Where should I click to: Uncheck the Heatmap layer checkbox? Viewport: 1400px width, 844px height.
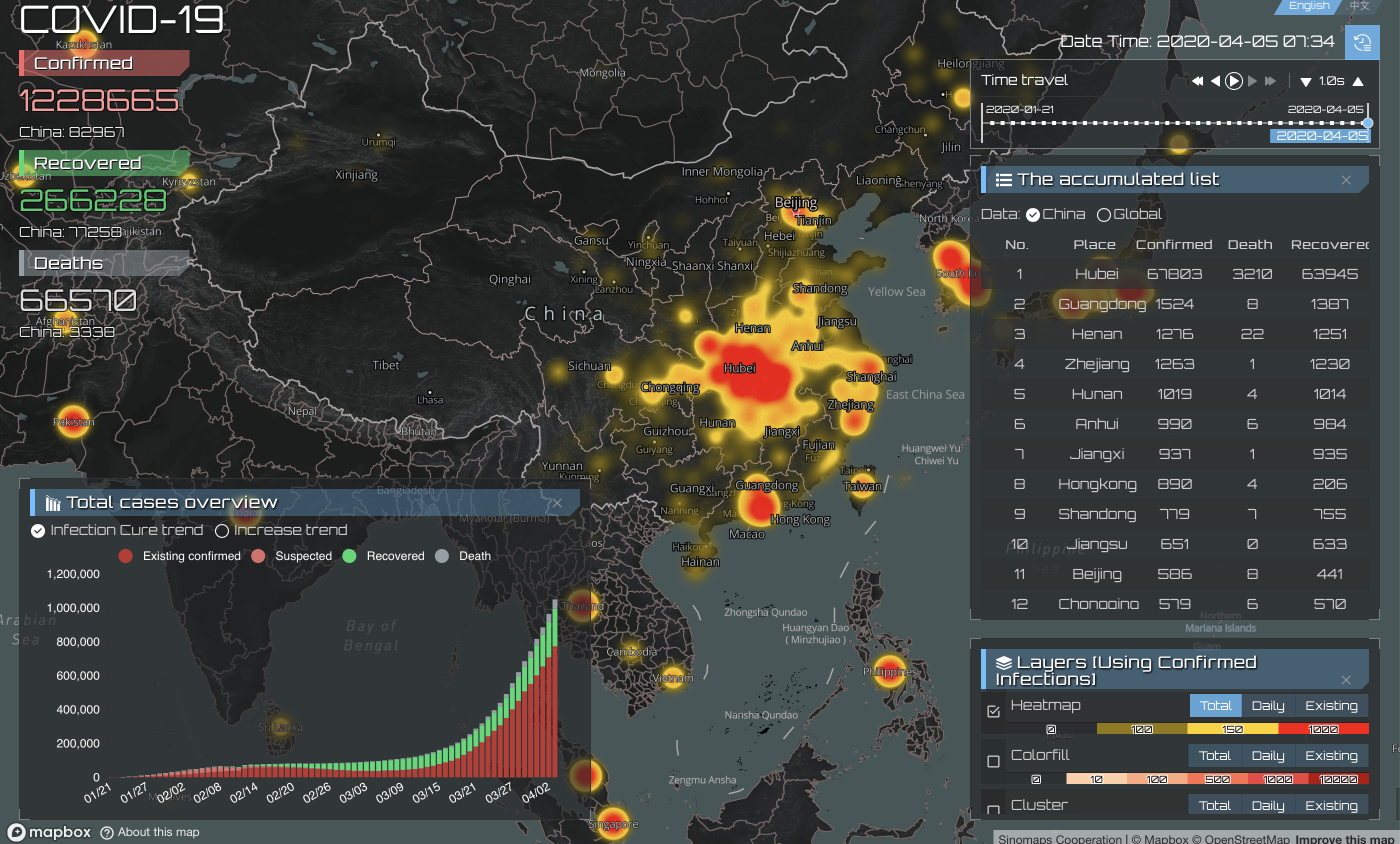[x=993, y=711]
